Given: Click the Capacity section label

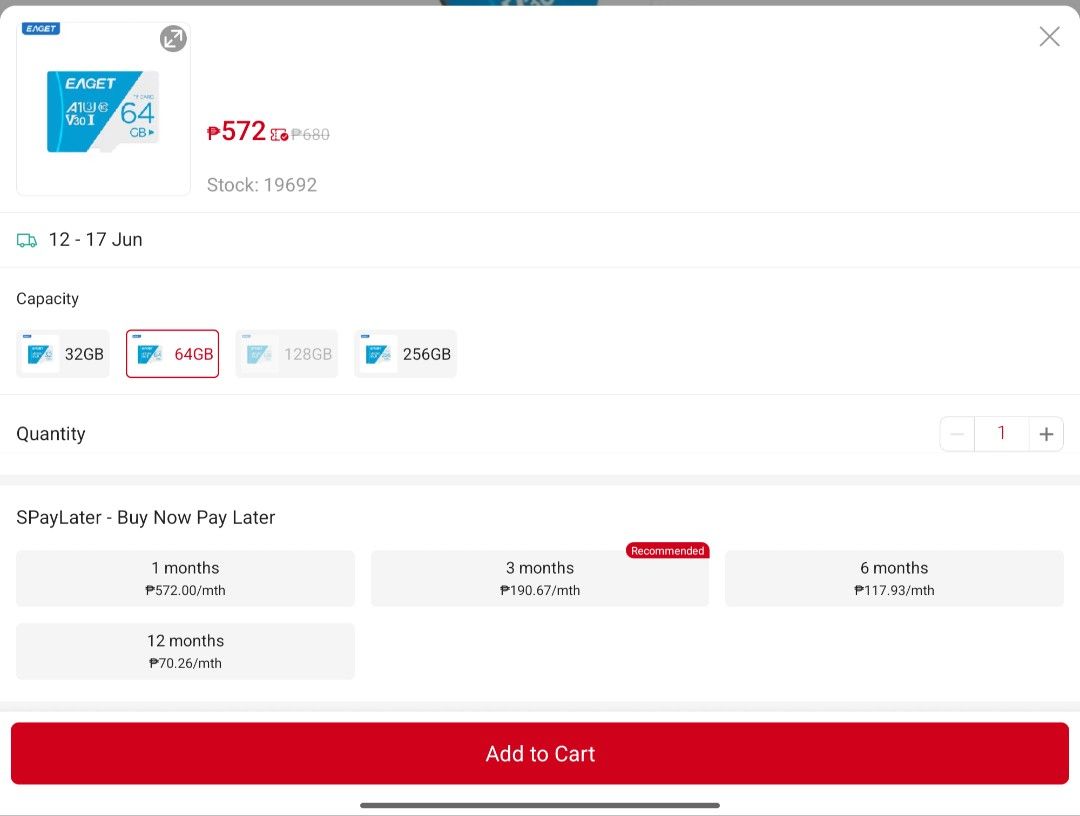Looking at the screenshot, I should 48,299.
